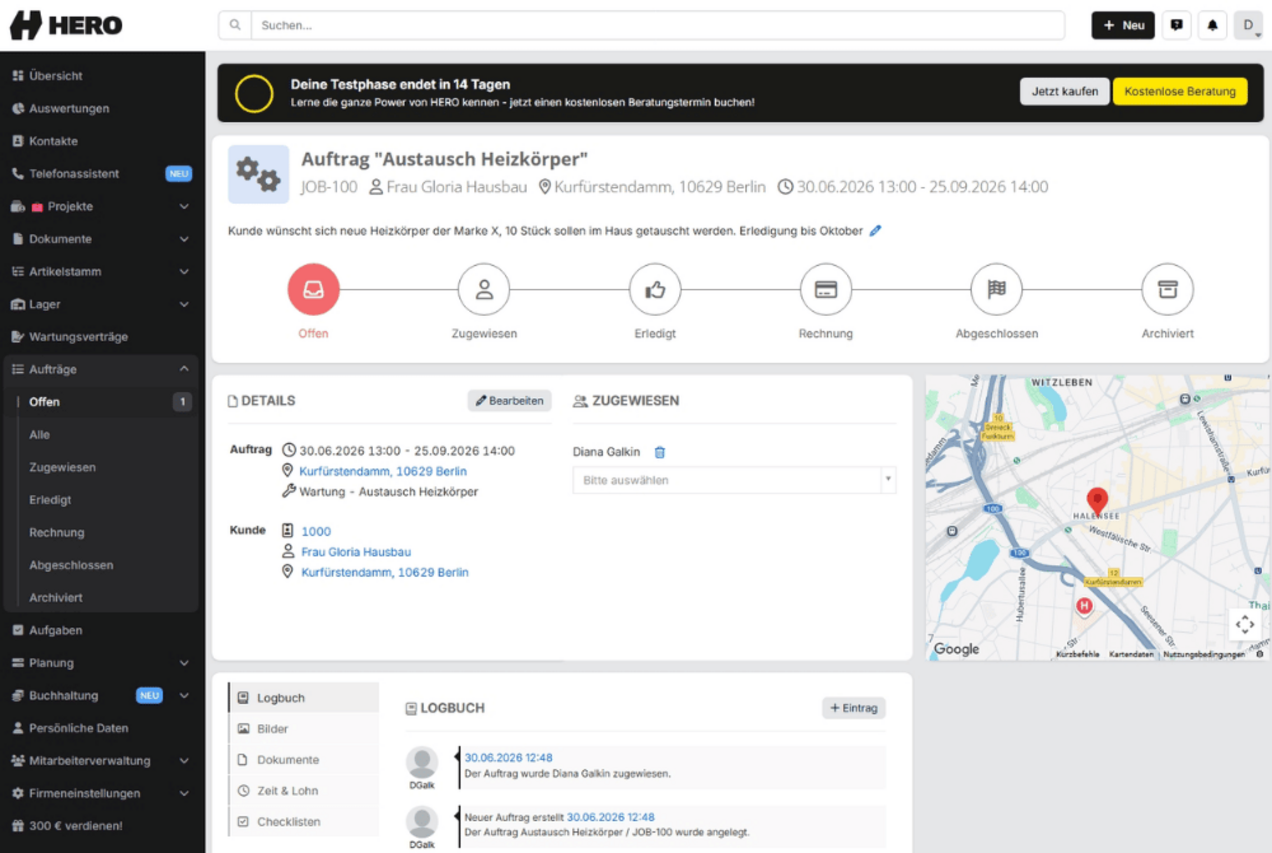
Task: Click the Erledigt thumbs-up status icon
Action: [x=655, y=290]
